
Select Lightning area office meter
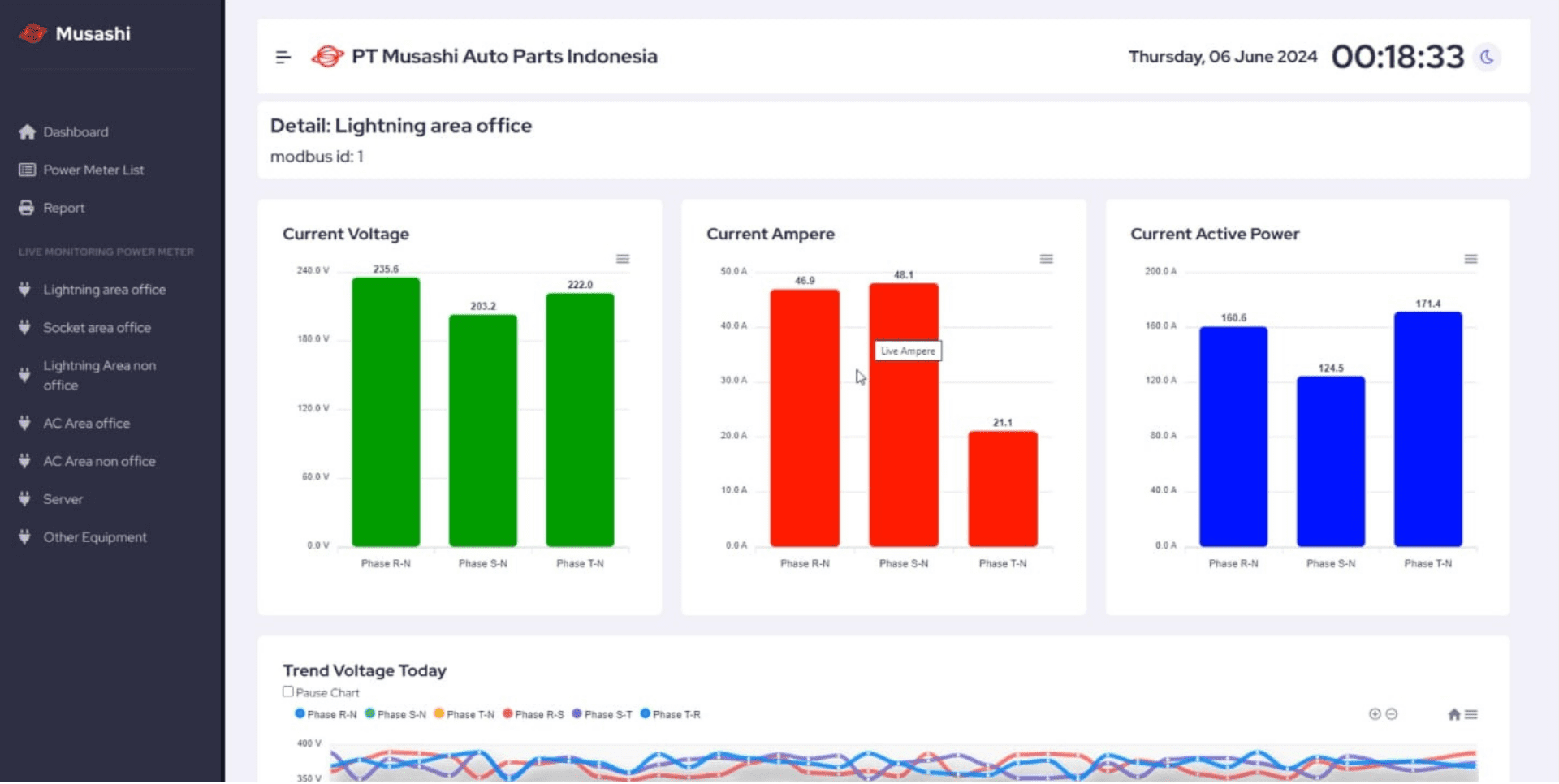coord(104,290)
